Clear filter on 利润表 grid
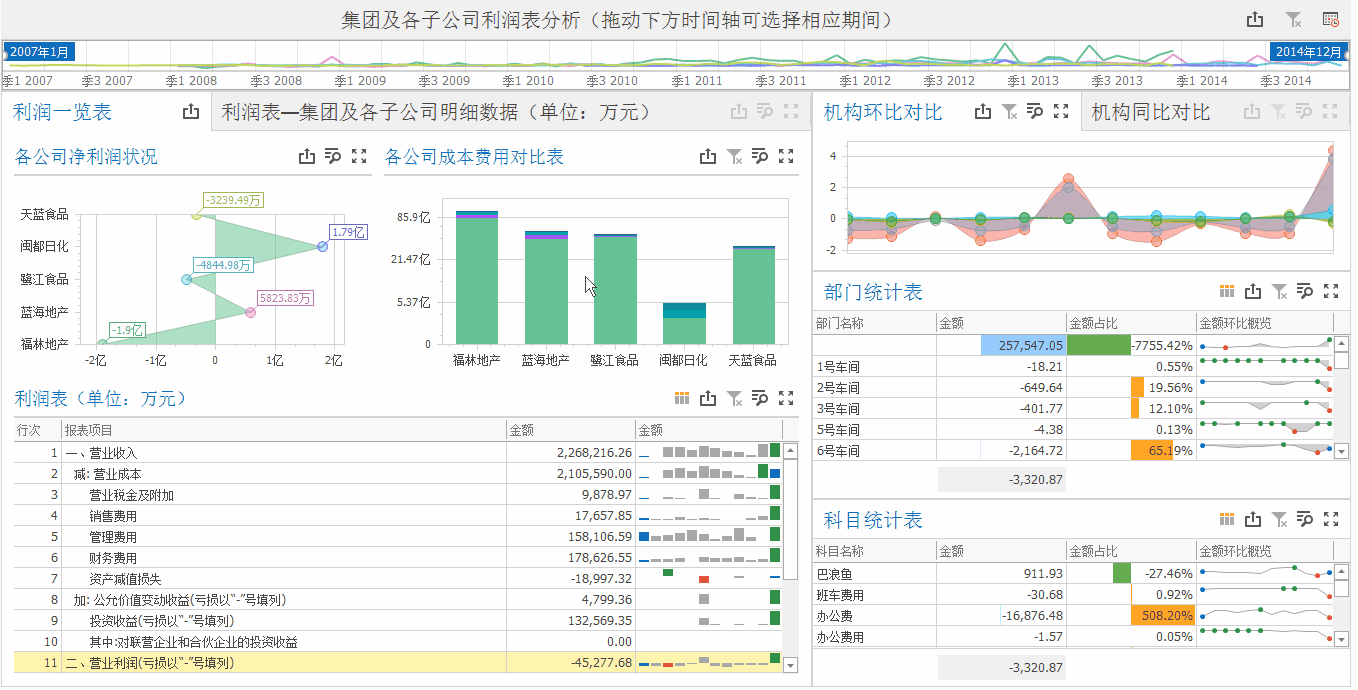The height and width of the screenshot is (690, 1358). [734, 398]
